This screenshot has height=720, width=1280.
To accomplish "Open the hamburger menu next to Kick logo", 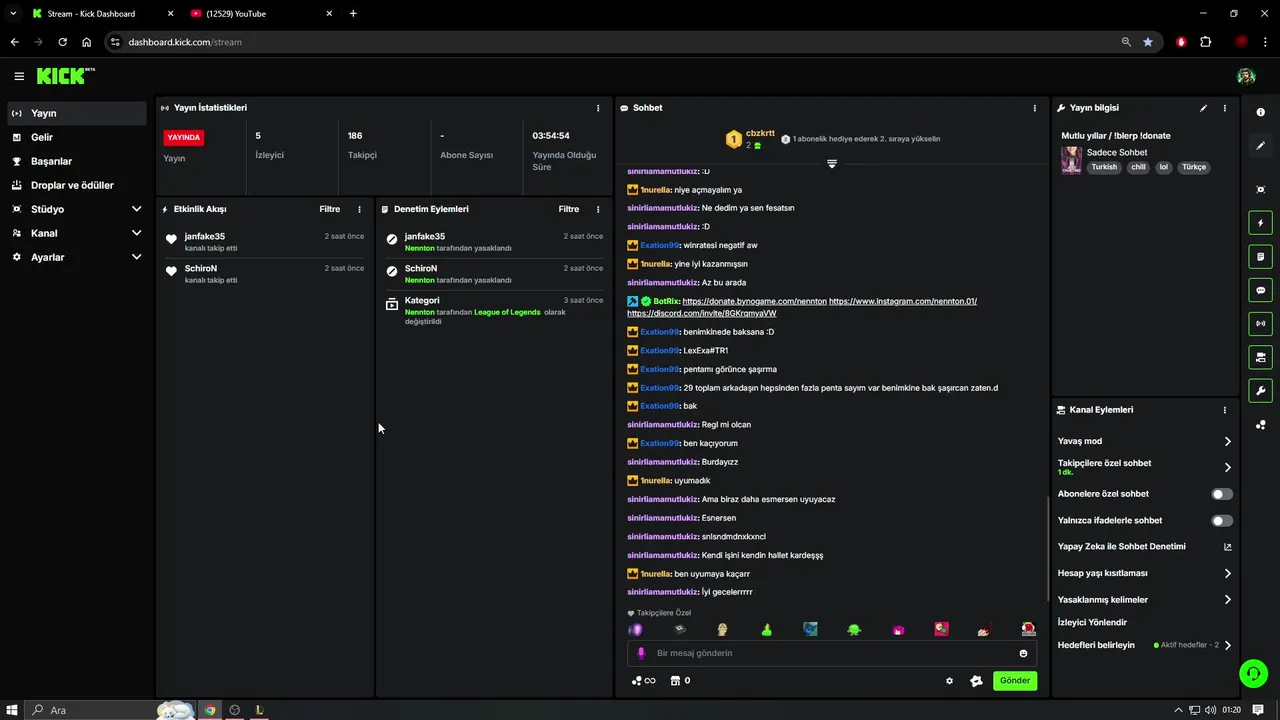I will point(19,76).
